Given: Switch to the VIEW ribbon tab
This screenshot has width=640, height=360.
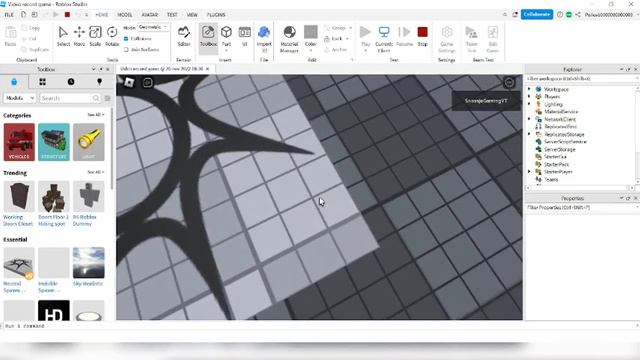Looking at the screenshot, I should [x=192, y=15].
